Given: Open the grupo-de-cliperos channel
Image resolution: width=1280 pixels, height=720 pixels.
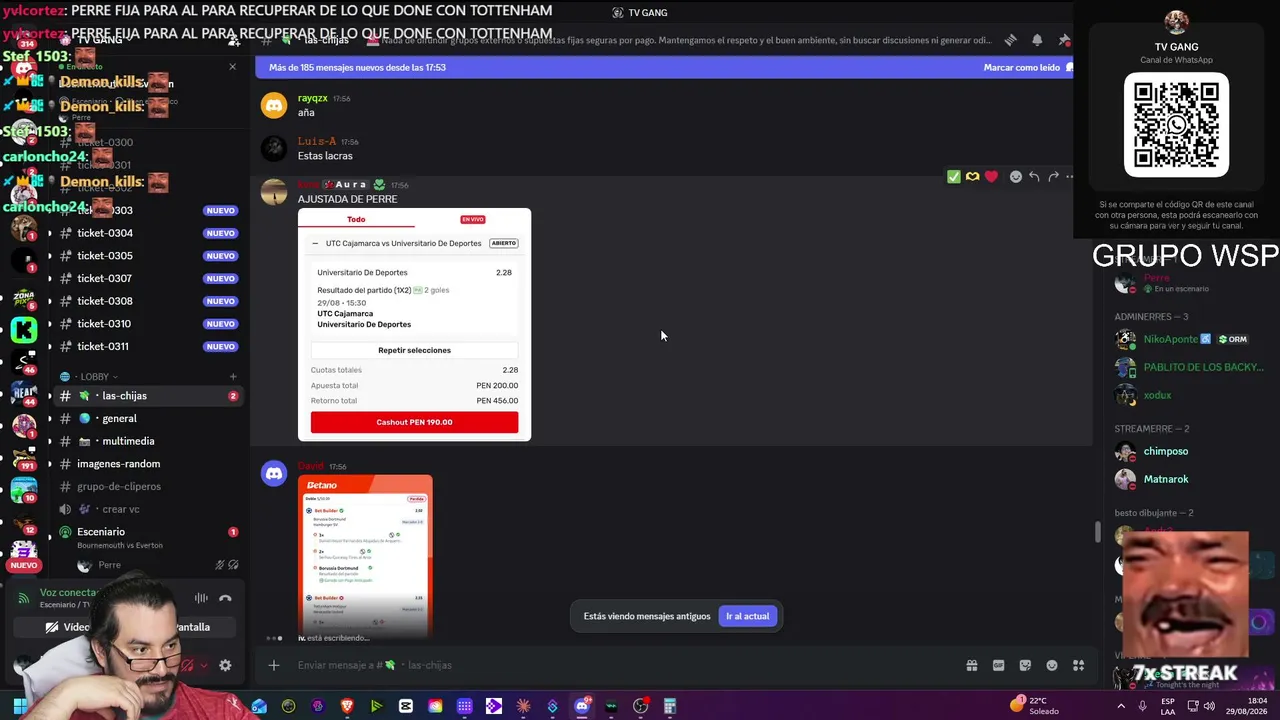Looking at the screenshot, I should coord(148,486).
